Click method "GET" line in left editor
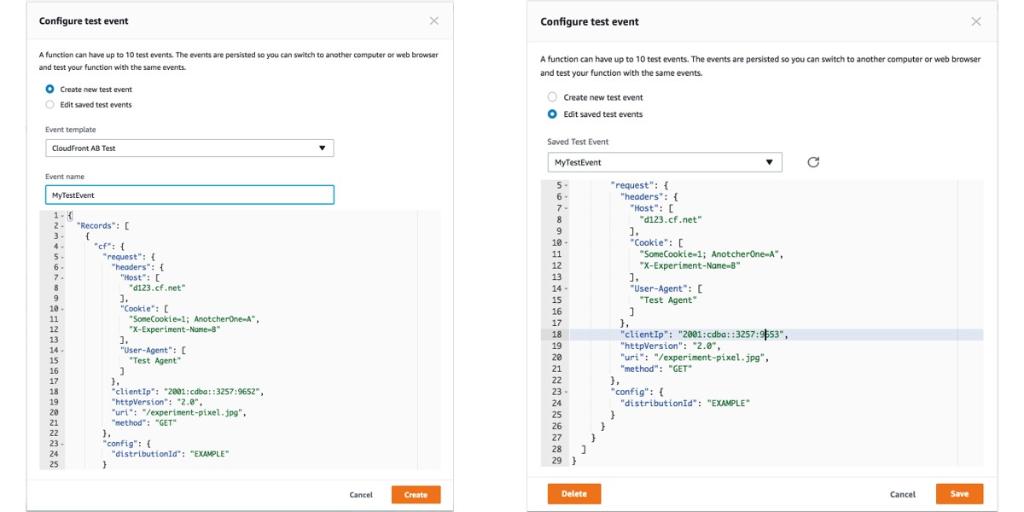The width and height of the screenshot is (1024, 512). pos(146,423)
